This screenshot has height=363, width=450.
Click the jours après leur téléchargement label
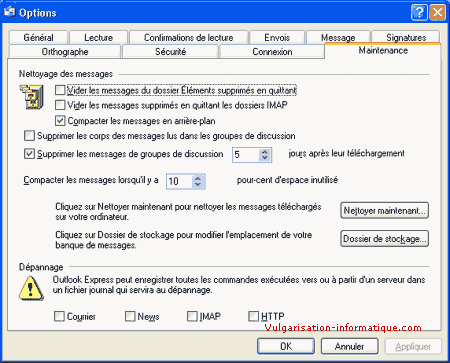click(x=347, y=153)
